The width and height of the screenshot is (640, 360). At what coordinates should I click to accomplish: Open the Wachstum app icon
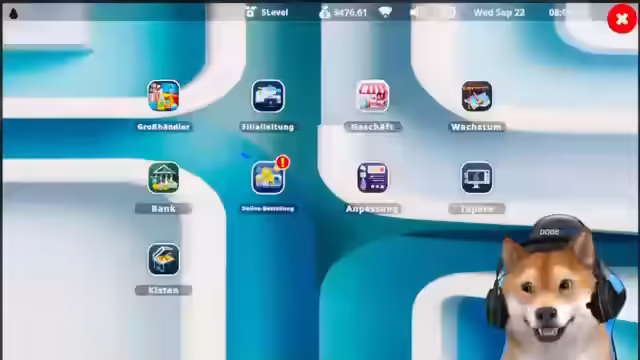point(477,96)
